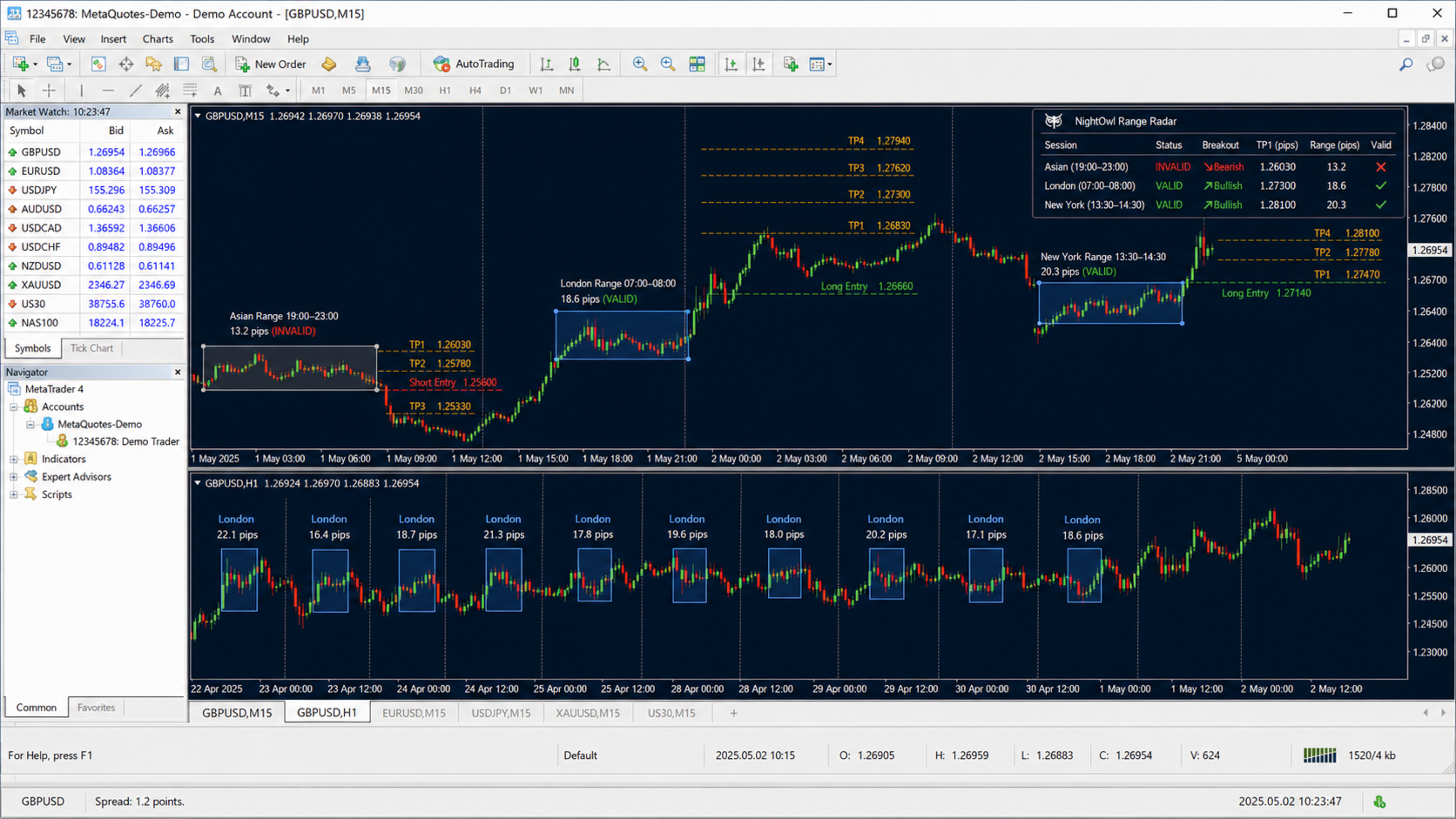Open the new chart dropdown arrow
1456x819 pixels.
click(35, 64)
